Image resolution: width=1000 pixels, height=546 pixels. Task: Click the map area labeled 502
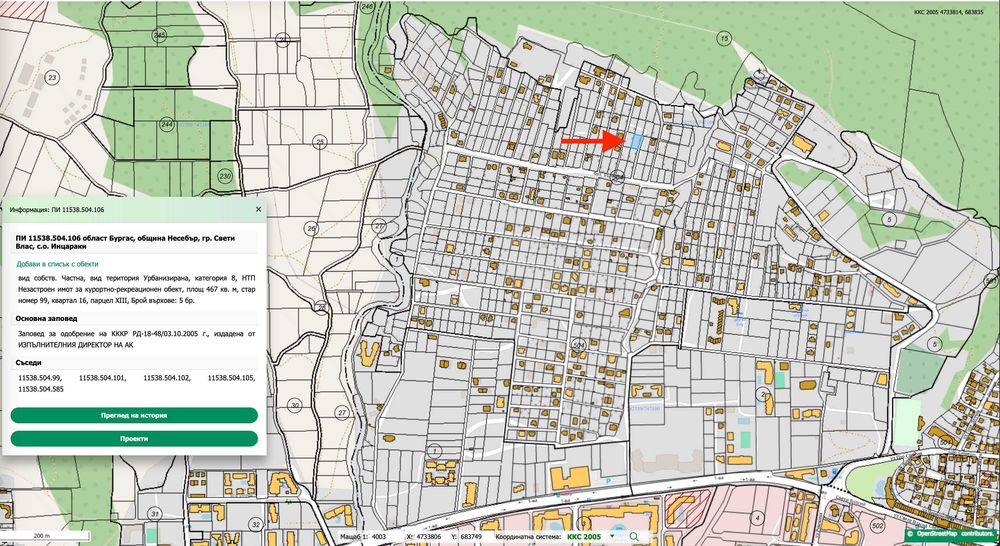(x=877, y=526)
